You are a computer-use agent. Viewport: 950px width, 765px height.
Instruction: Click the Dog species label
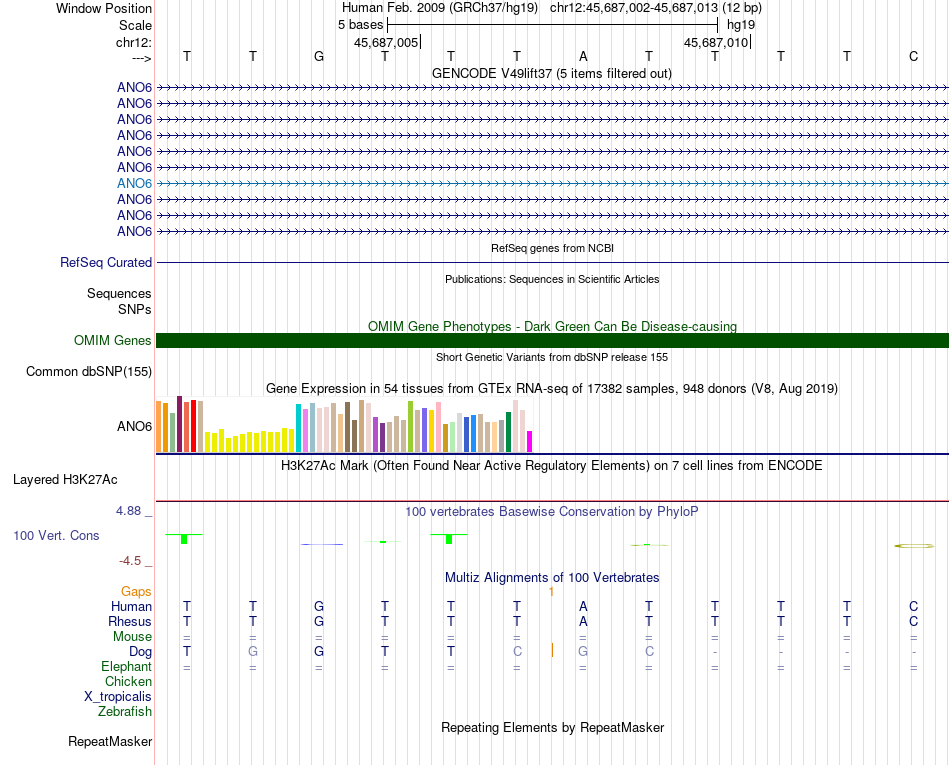click(141, 652)
